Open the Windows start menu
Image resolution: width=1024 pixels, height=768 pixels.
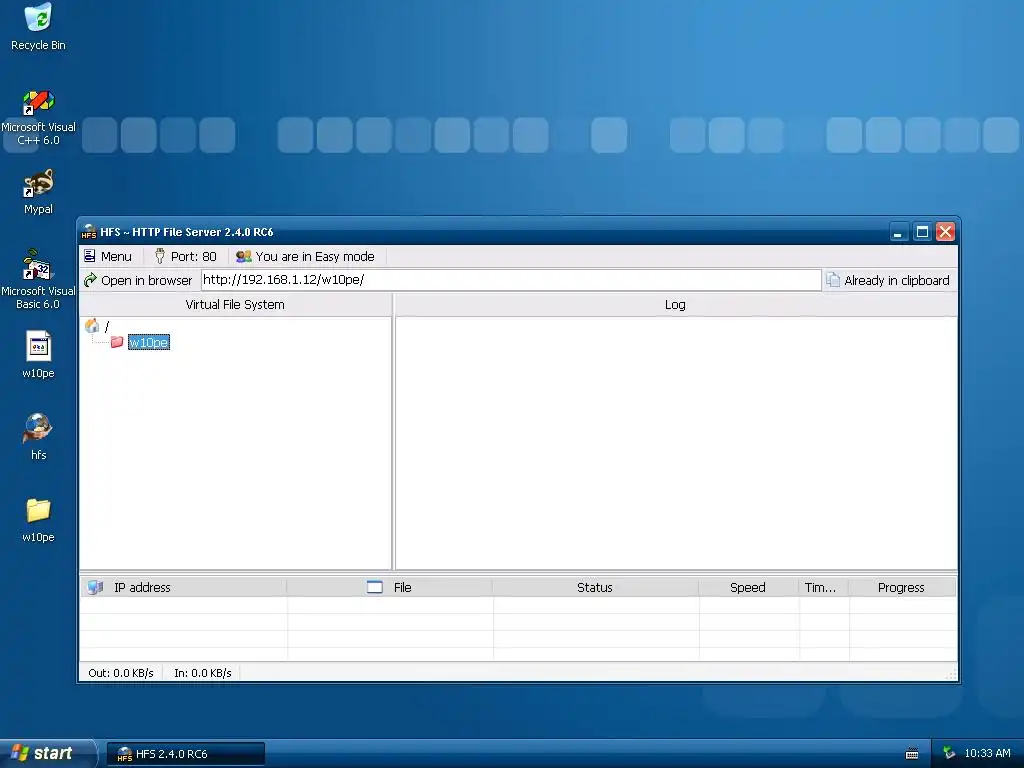[x=47, y=753]
